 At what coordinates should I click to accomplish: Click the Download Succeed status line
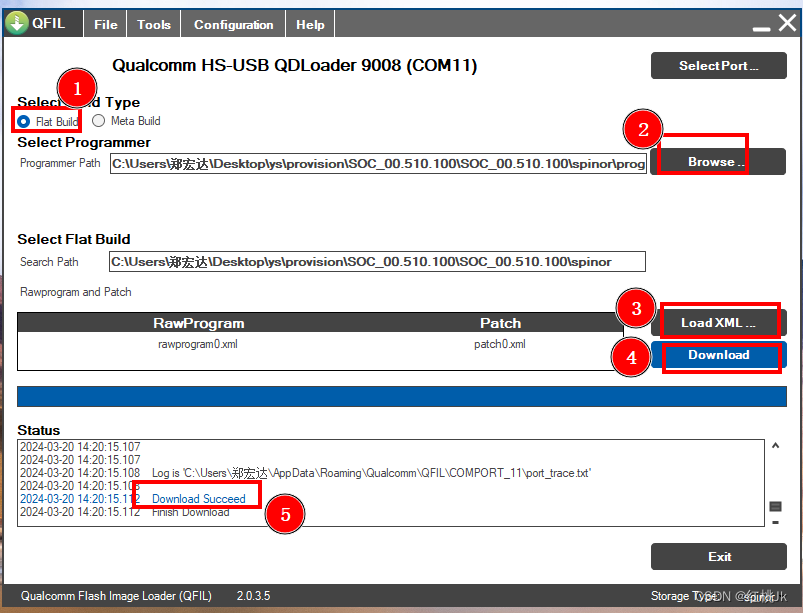point(199,499)
